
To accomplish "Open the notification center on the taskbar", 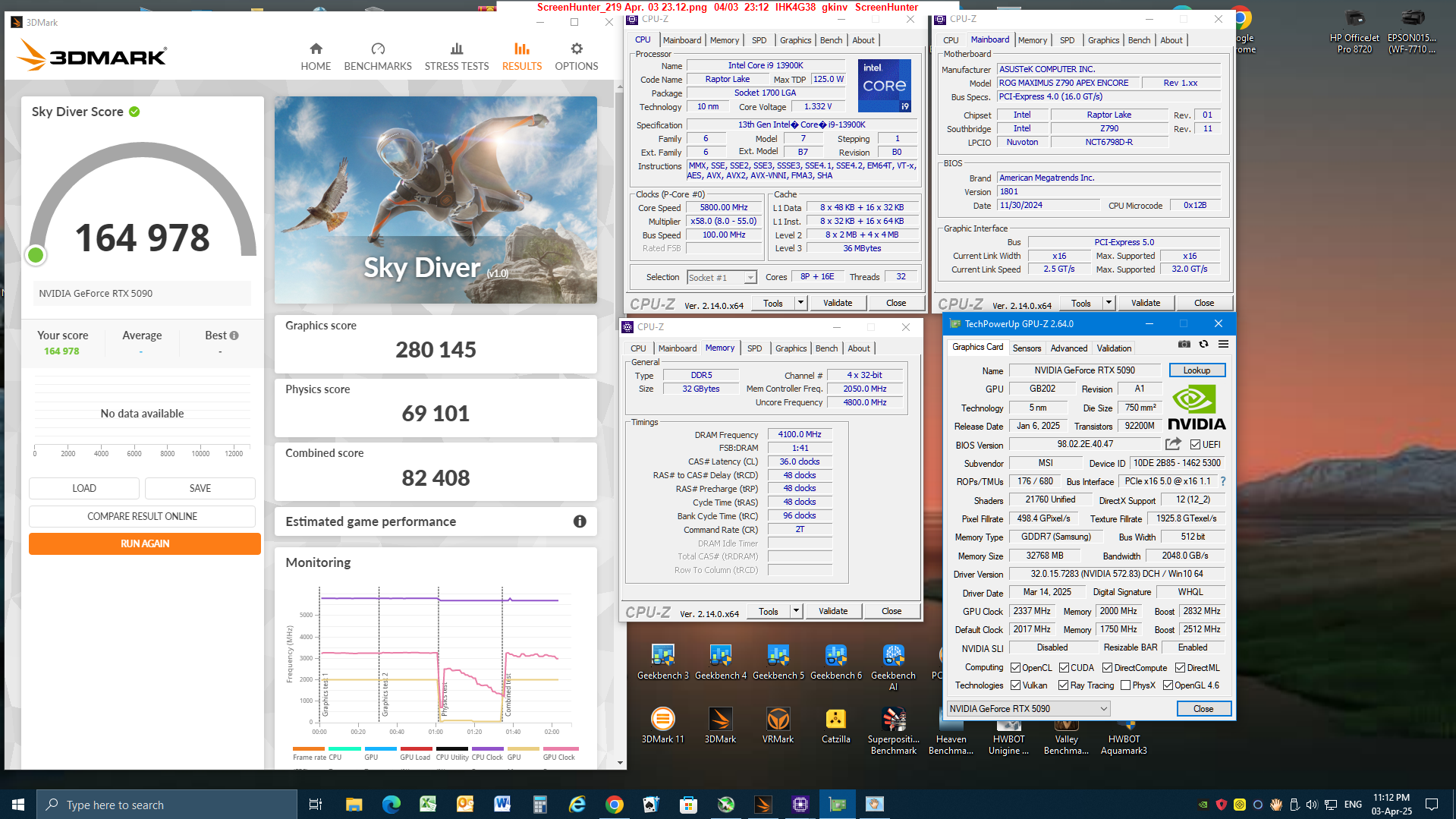I will tap(1432, 805).
